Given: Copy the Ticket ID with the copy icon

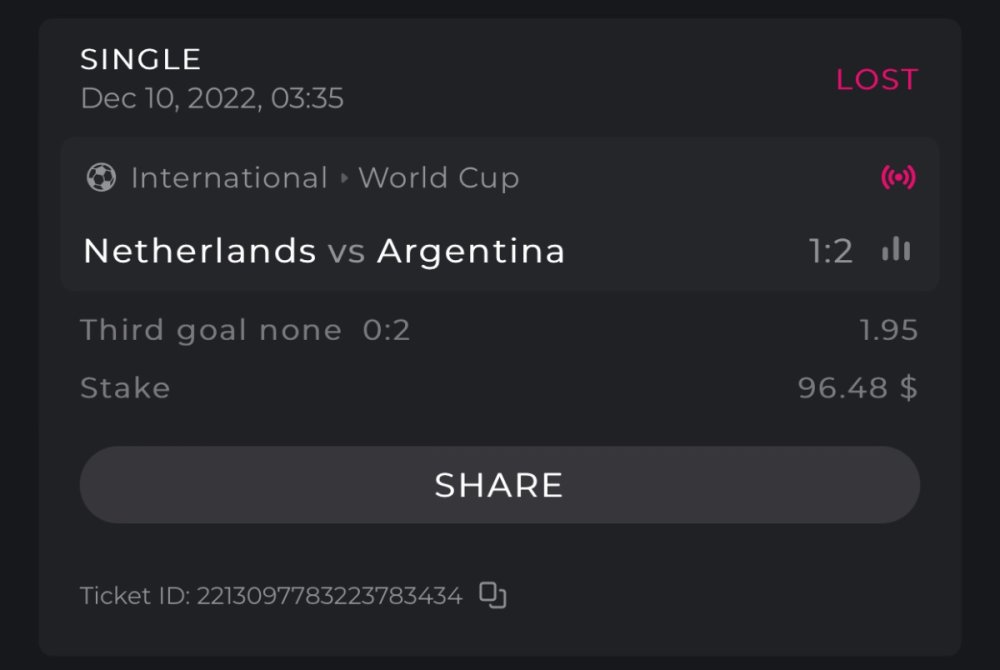Looking at the screenshot, I should (x=493, y=596).
